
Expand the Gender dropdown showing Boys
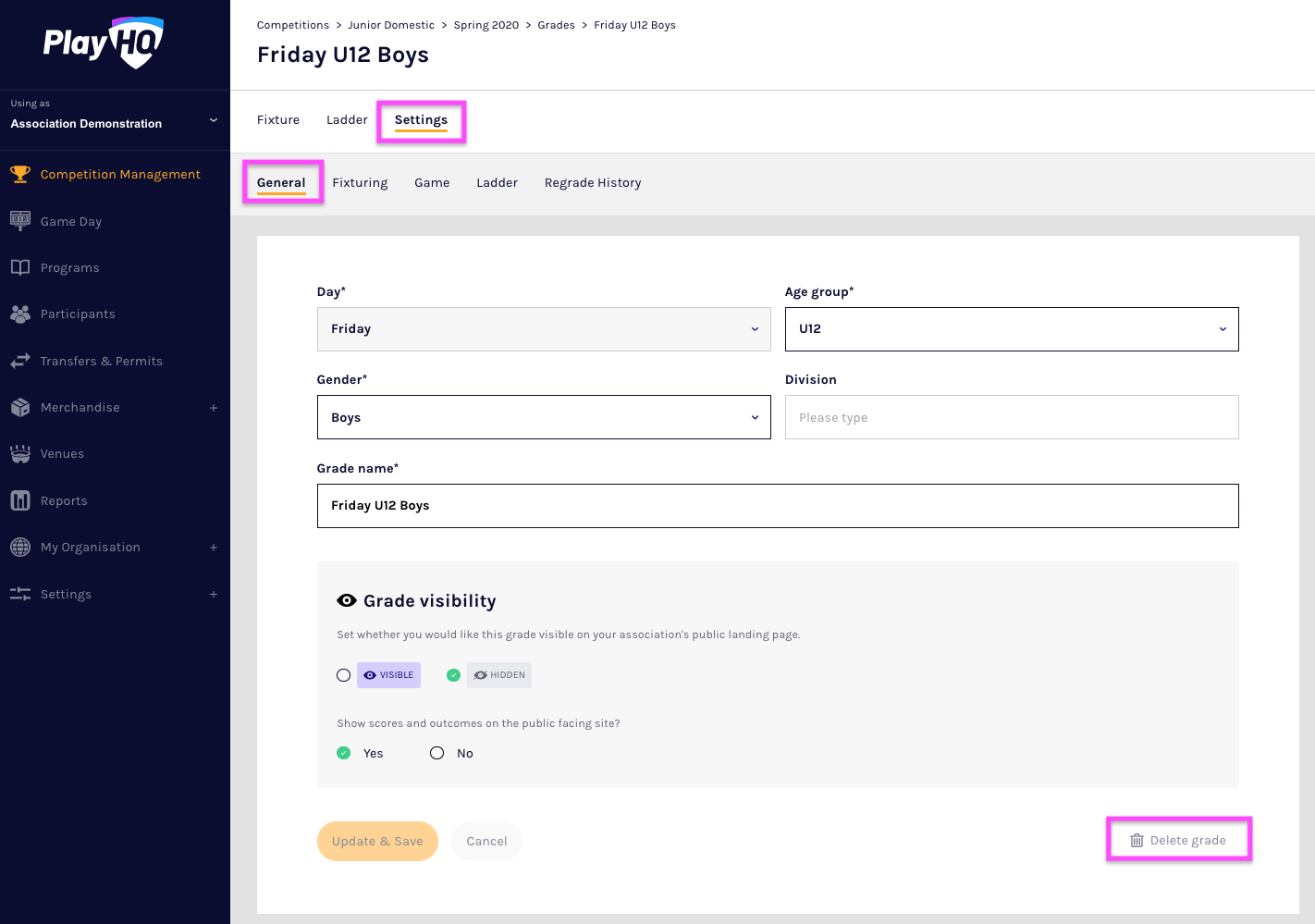544,417
